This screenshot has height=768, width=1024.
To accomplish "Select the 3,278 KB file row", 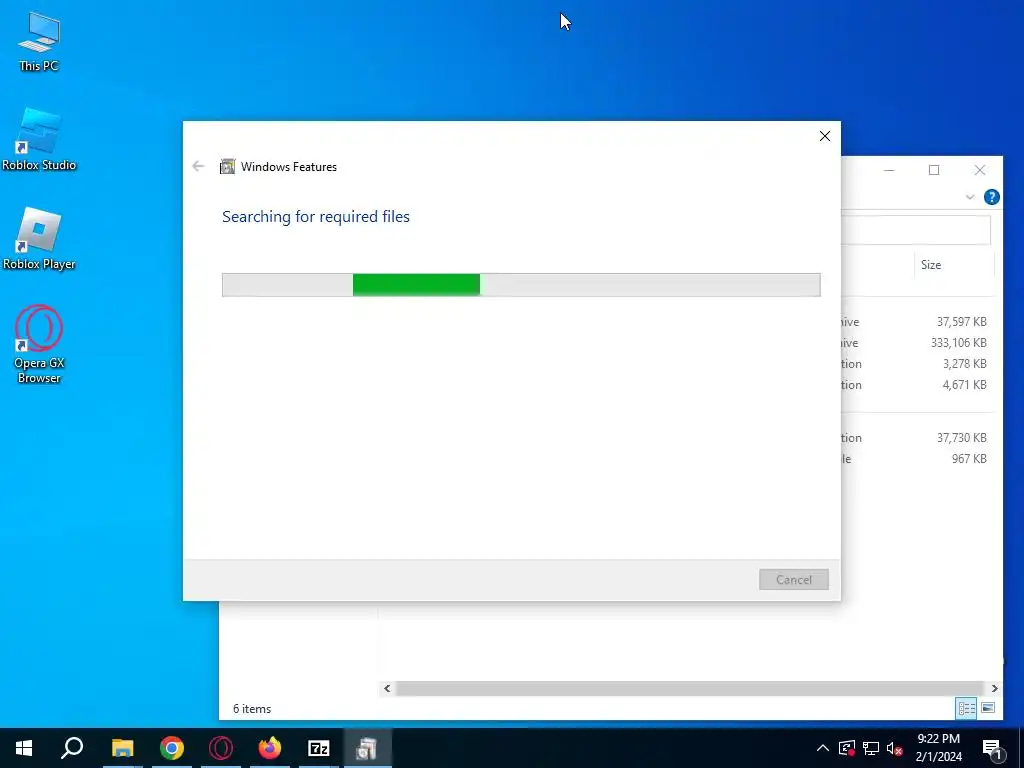I will point(917,364).
